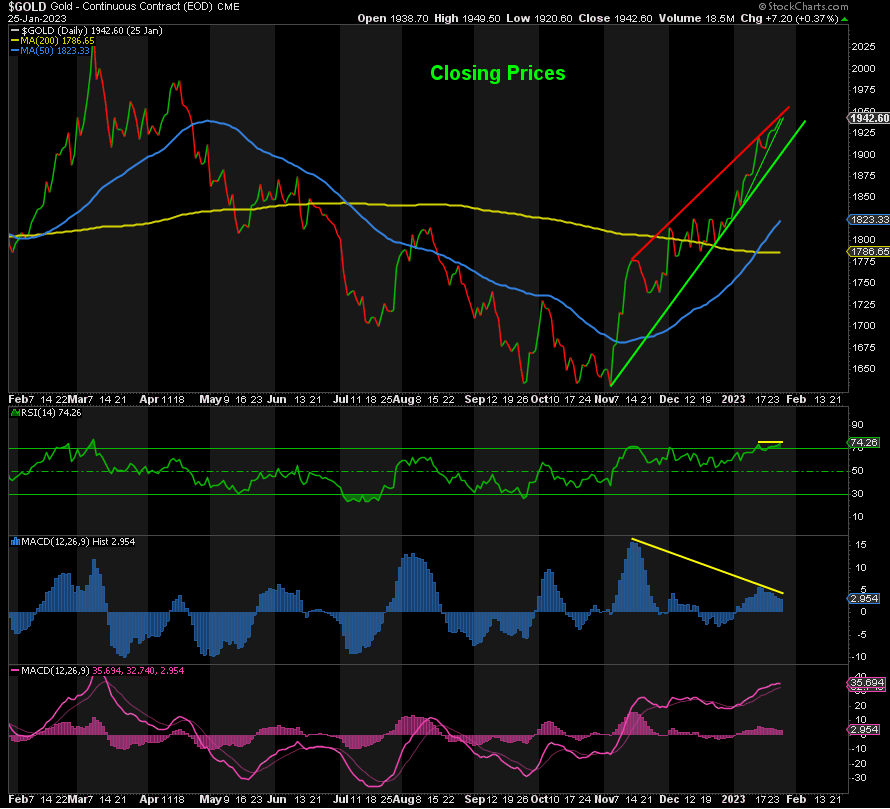890x809 pixels.
Task: Select the MA(200) legend entry
Action: pyautogui.click(x=59, y=40)
